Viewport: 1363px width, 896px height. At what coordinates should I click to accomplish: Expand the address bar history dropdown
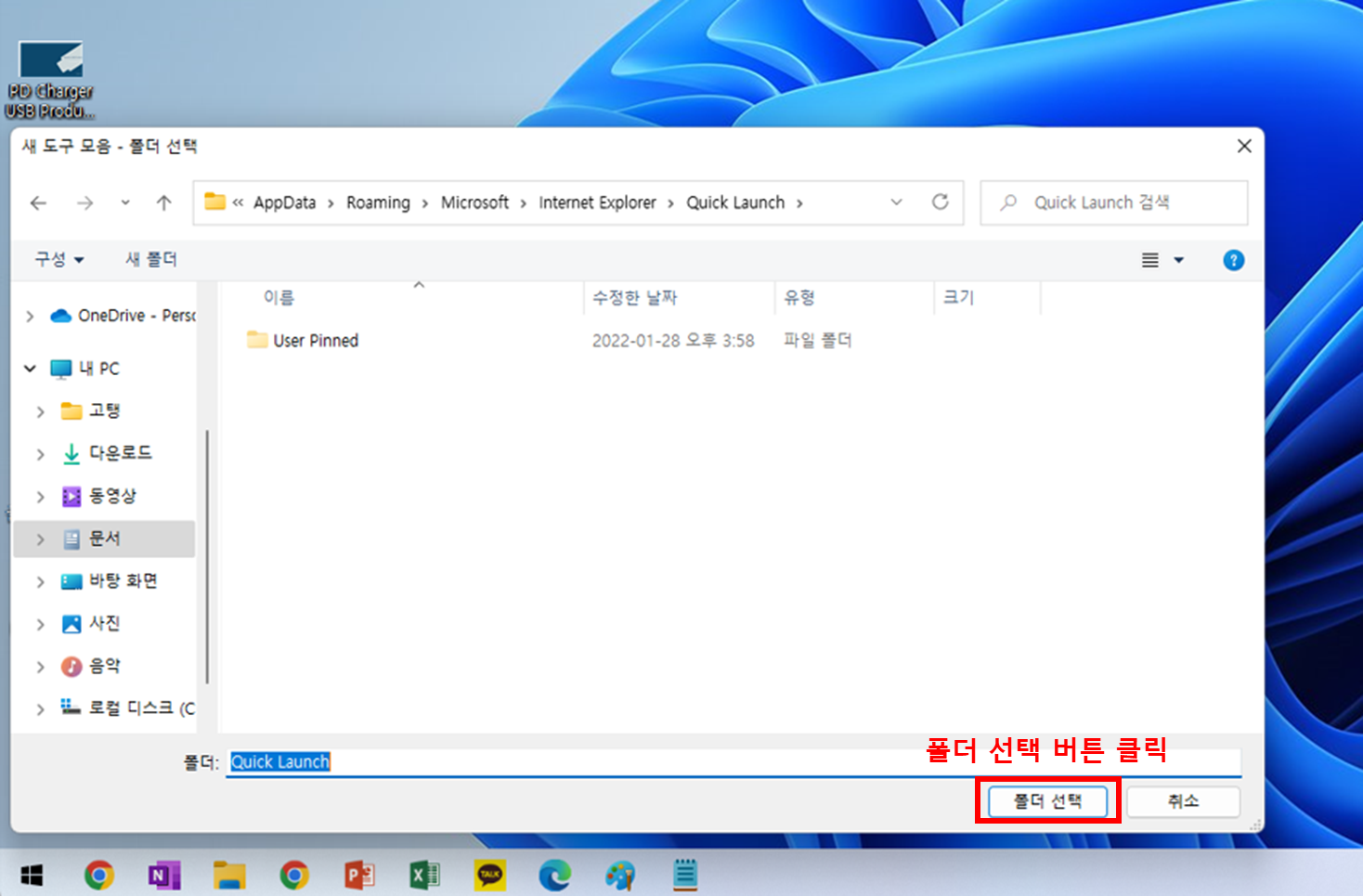point(896,201)
